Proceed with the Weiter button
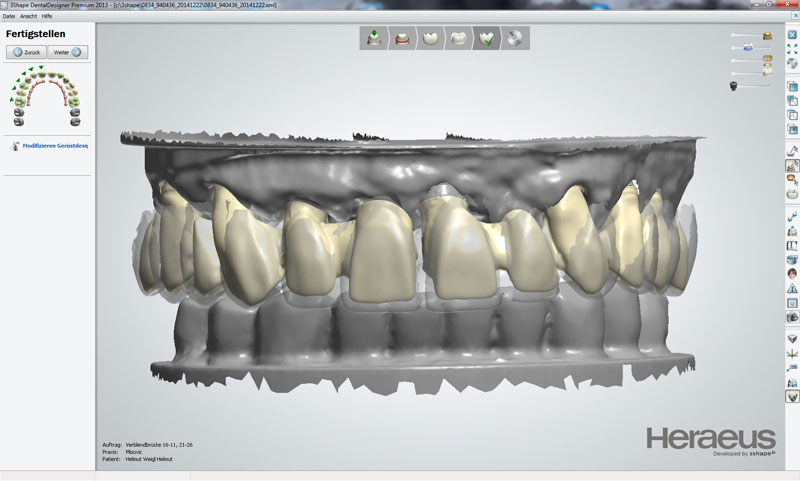Image resolution: width=800 pixels, height=481 pixels. pos(69,52)
